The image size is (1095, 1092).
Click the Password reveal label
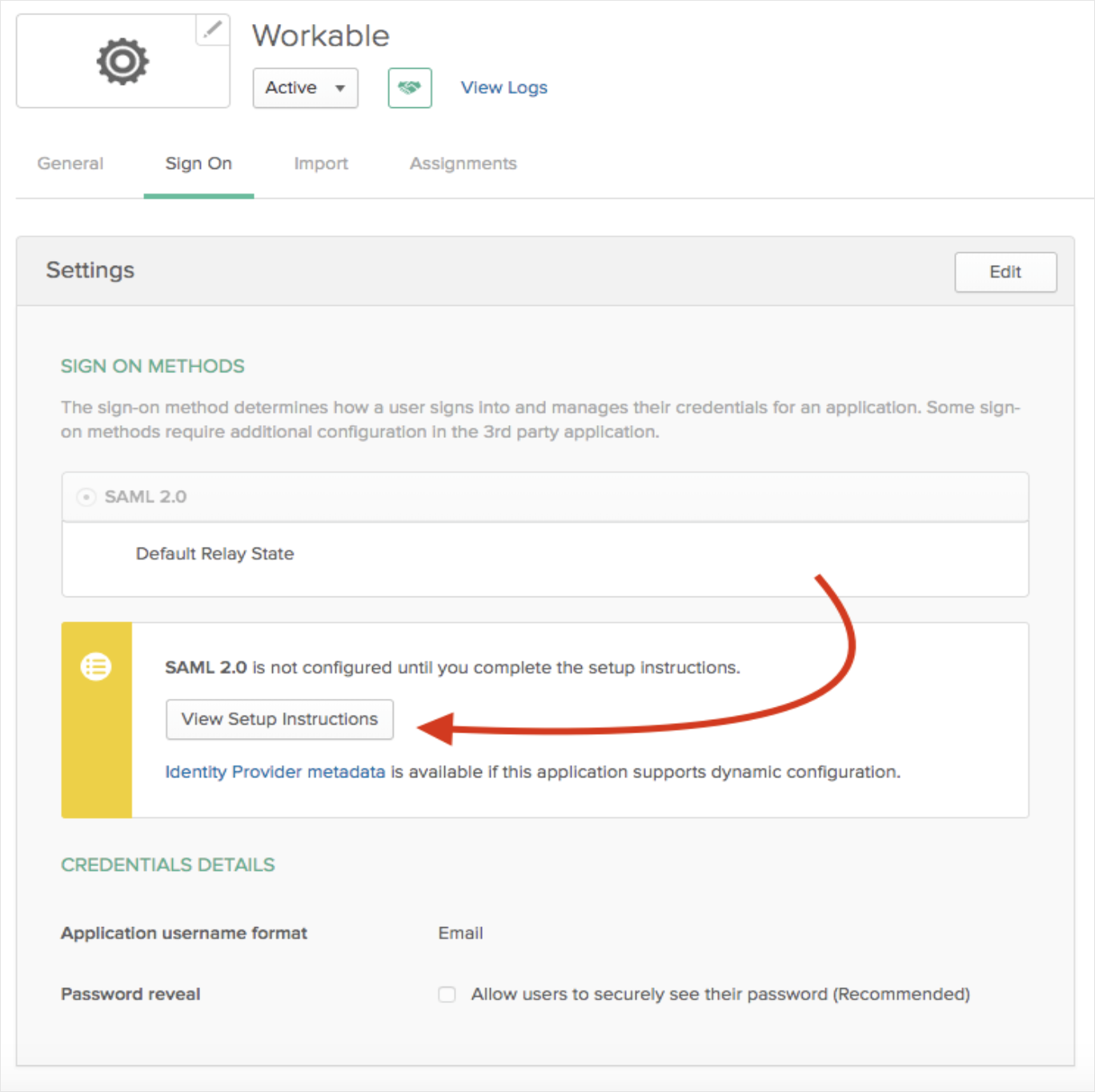pyautogui.click(x=130, y=994)
